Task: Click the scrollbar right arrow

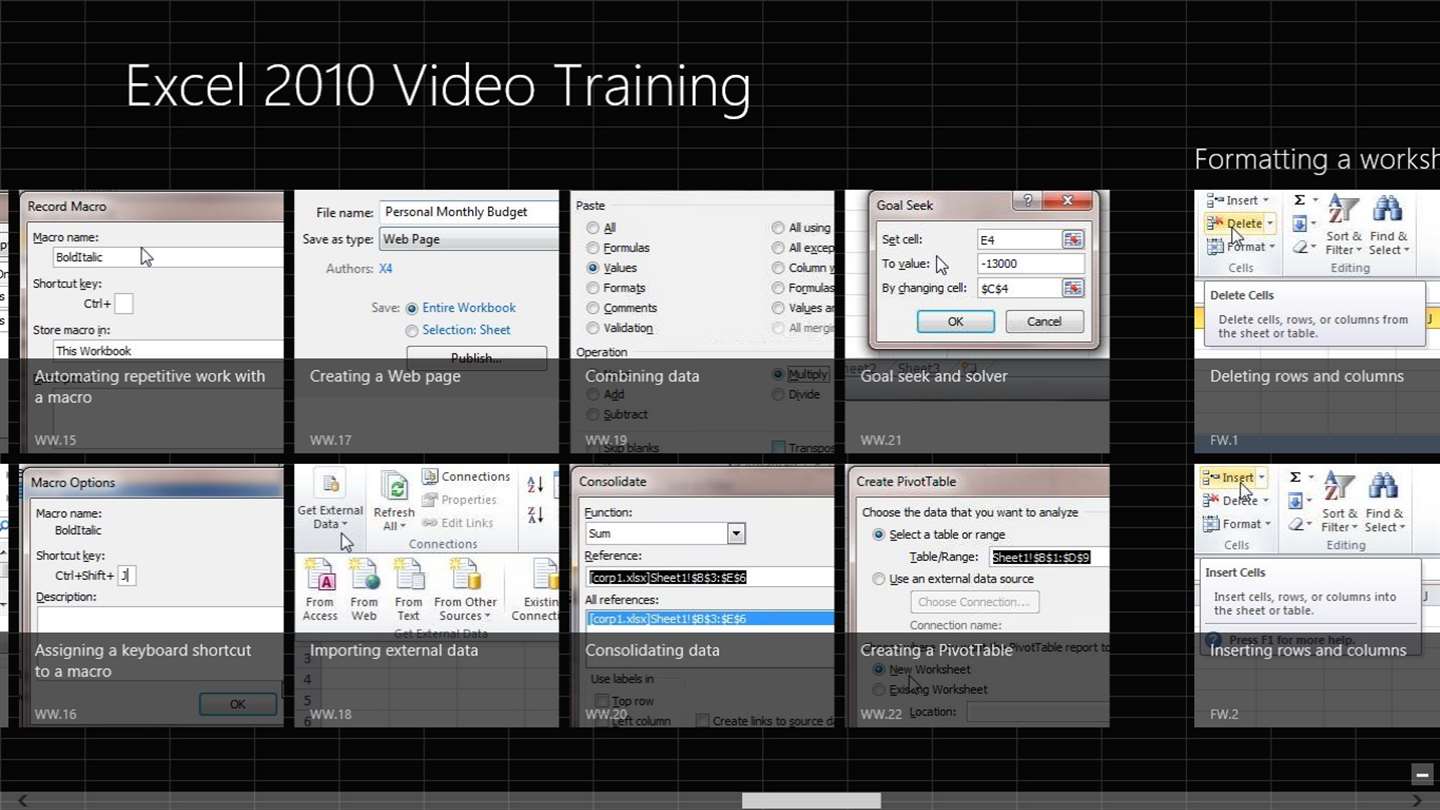Action: pyautogui.click(x=1417, y=801)
